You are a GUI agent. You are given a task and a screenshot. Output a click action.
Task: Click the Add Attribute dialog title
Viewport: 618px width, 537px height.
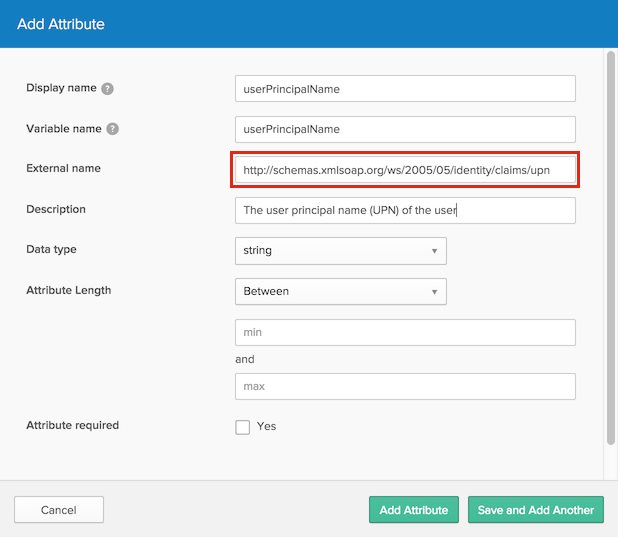61,23
